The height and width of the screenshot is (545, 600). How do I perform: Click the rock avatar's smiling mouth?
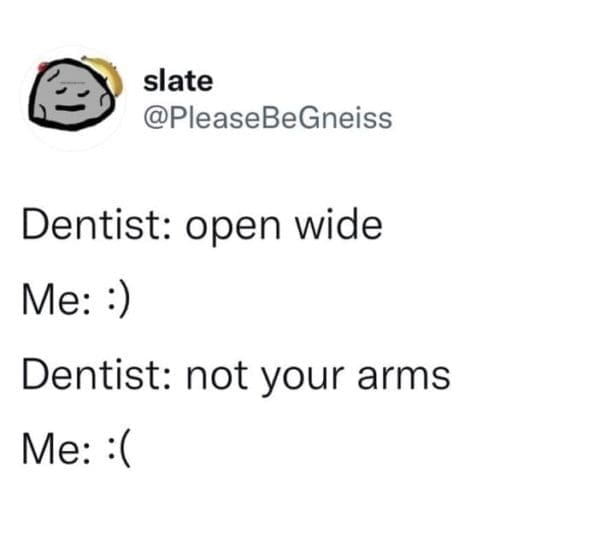[x=71, y=108]
